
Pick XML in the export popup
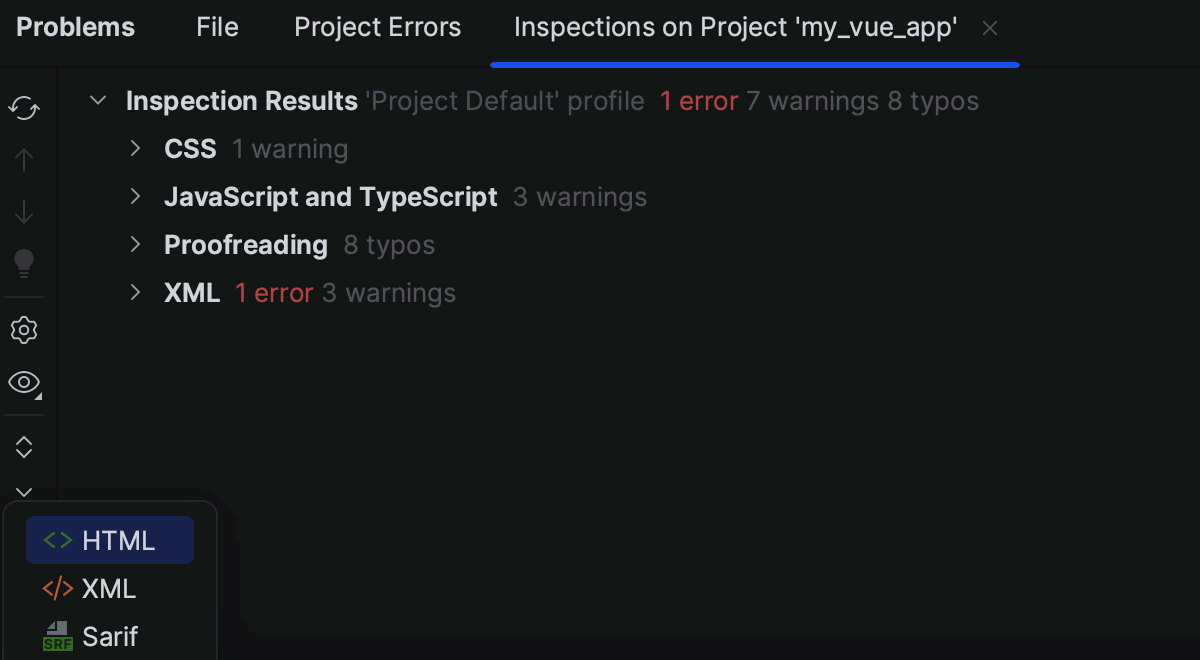[110, 588]
